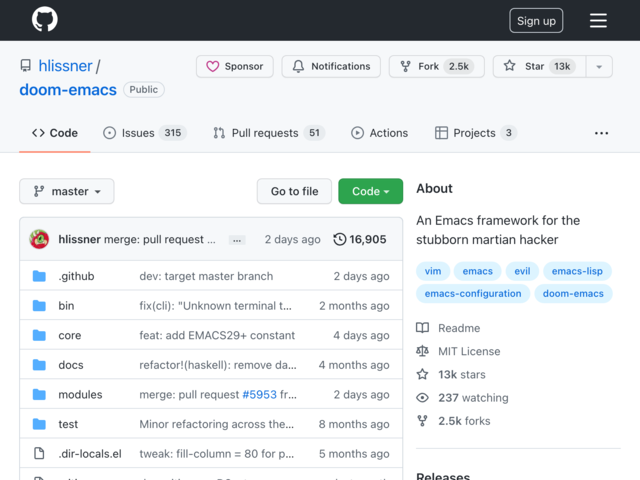Open the Pull requests tab

269,133
